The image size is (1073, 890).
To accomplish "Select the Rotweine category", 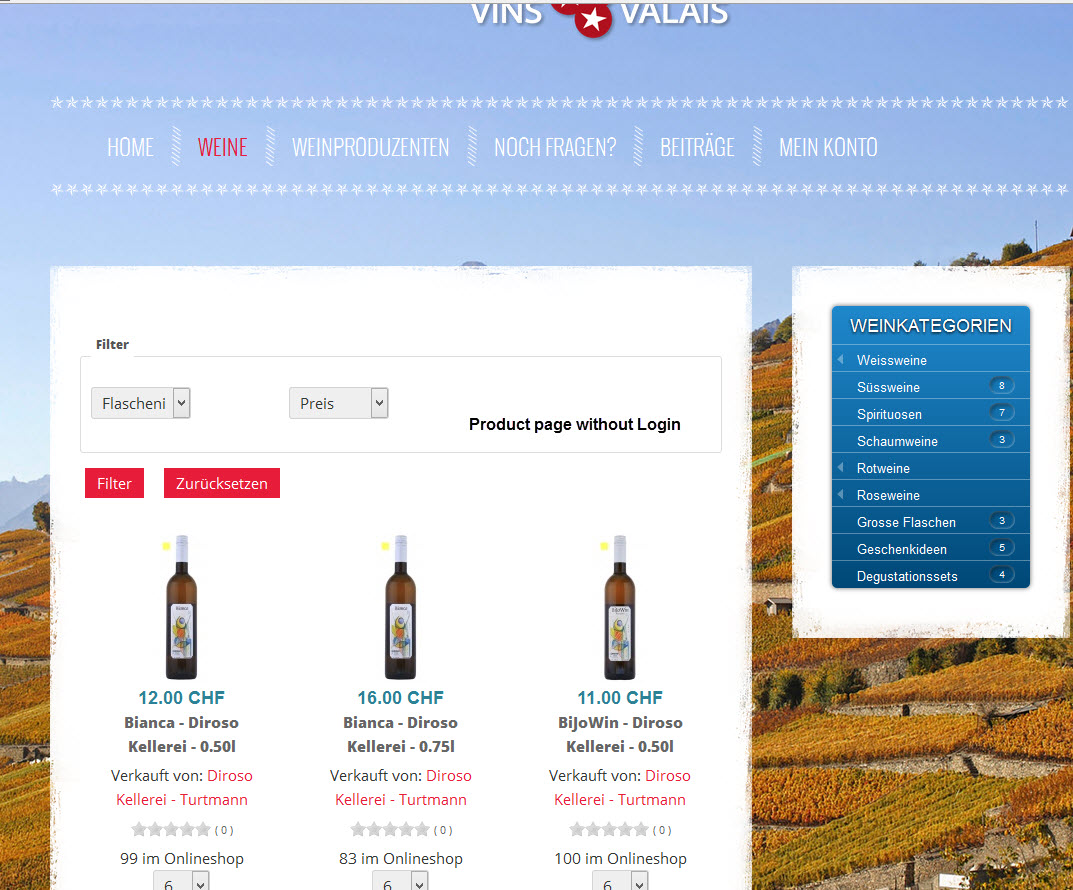I will click(883, 468).
